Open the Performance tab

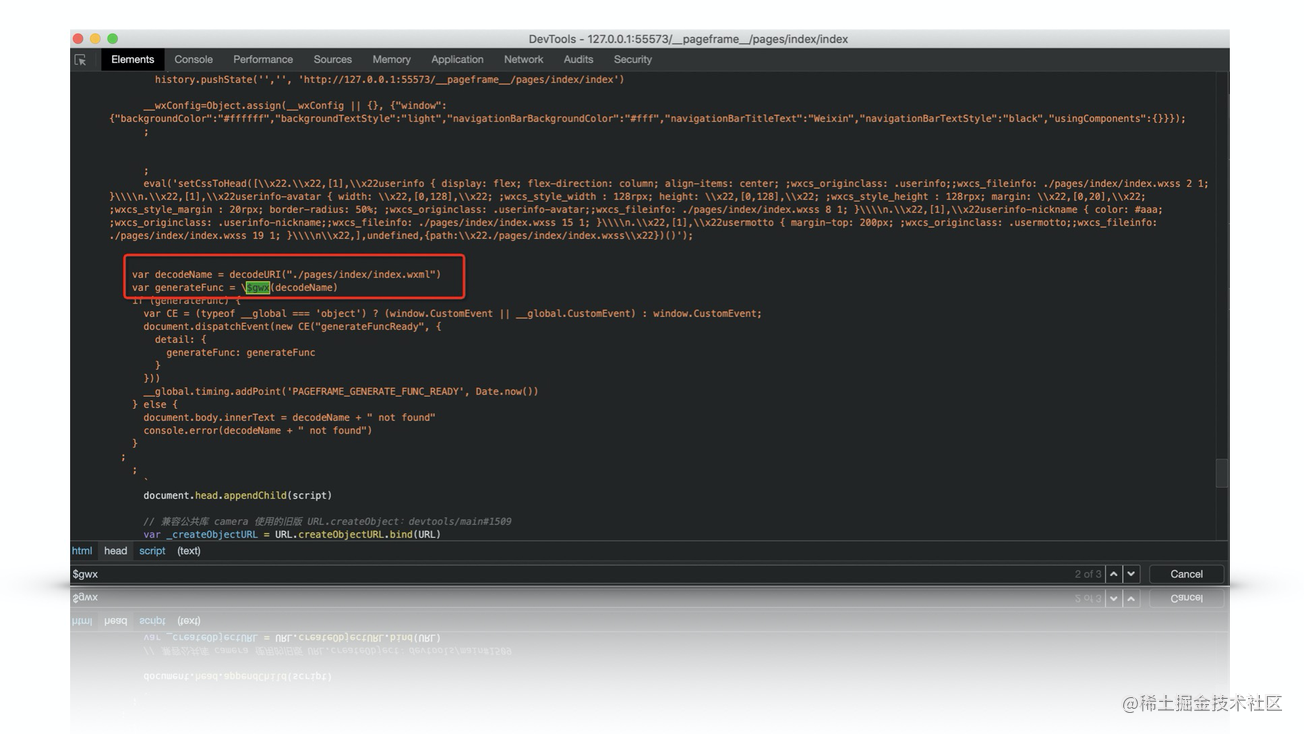[x=263, y=60]
